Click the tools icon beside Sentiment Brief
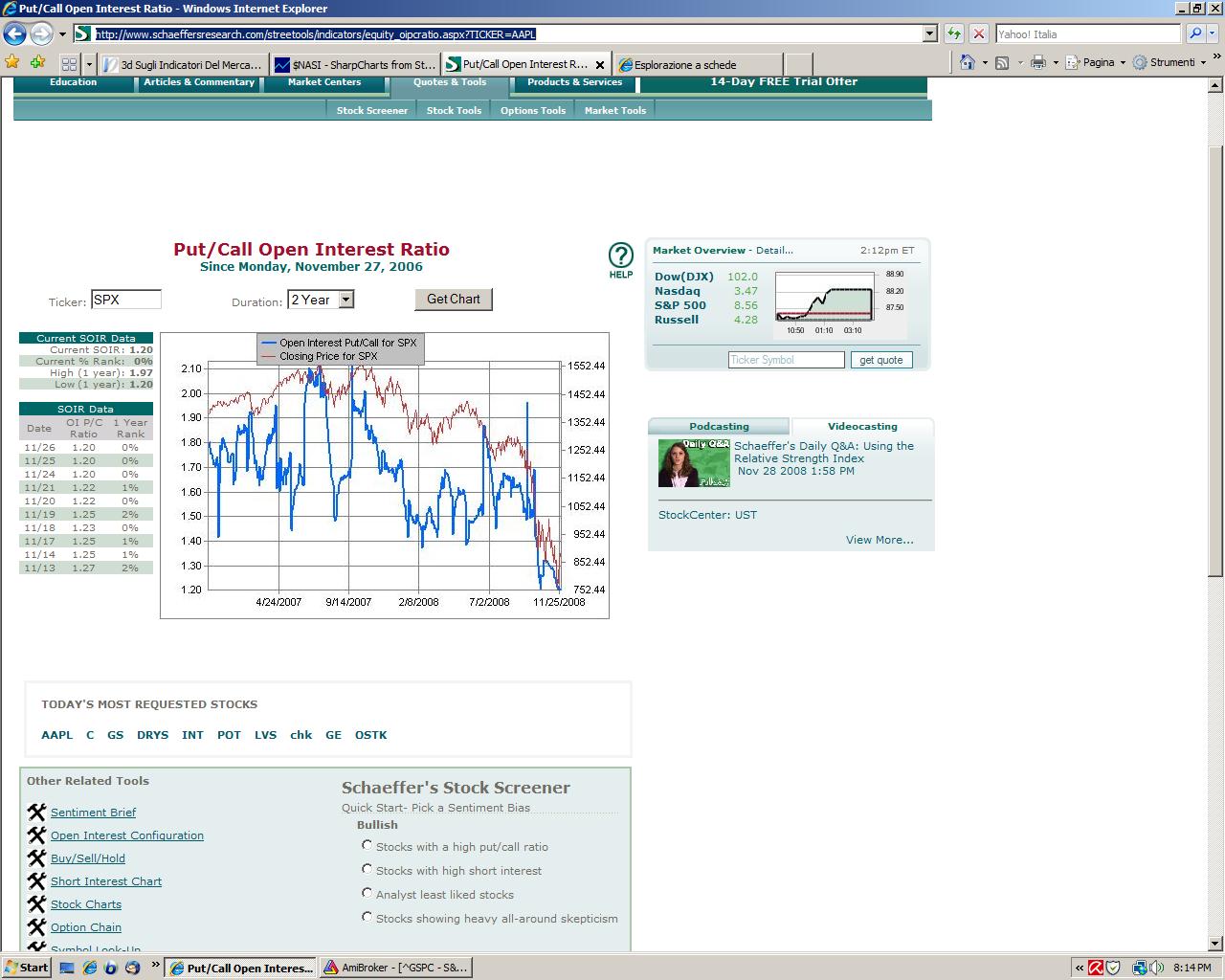Image resolution: width=1225 pixels, height=980 pixels. tap(36, 812)
